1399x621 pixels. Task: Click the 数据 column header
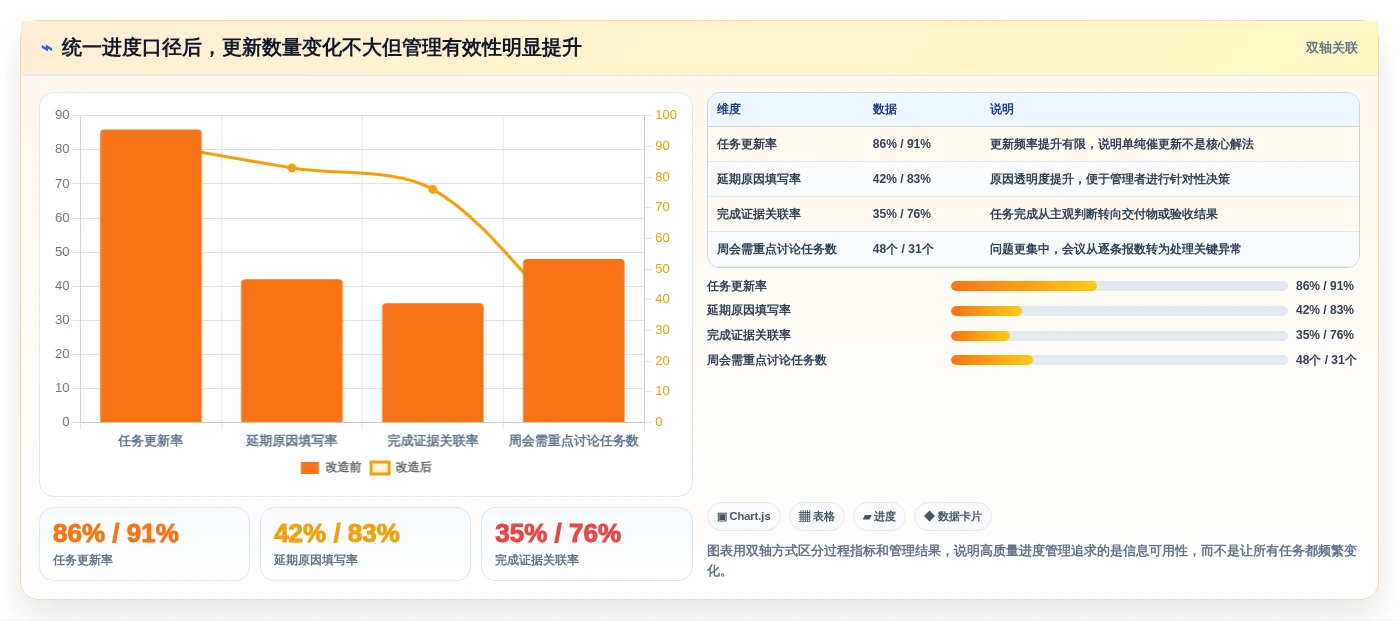tap(885, 110)
